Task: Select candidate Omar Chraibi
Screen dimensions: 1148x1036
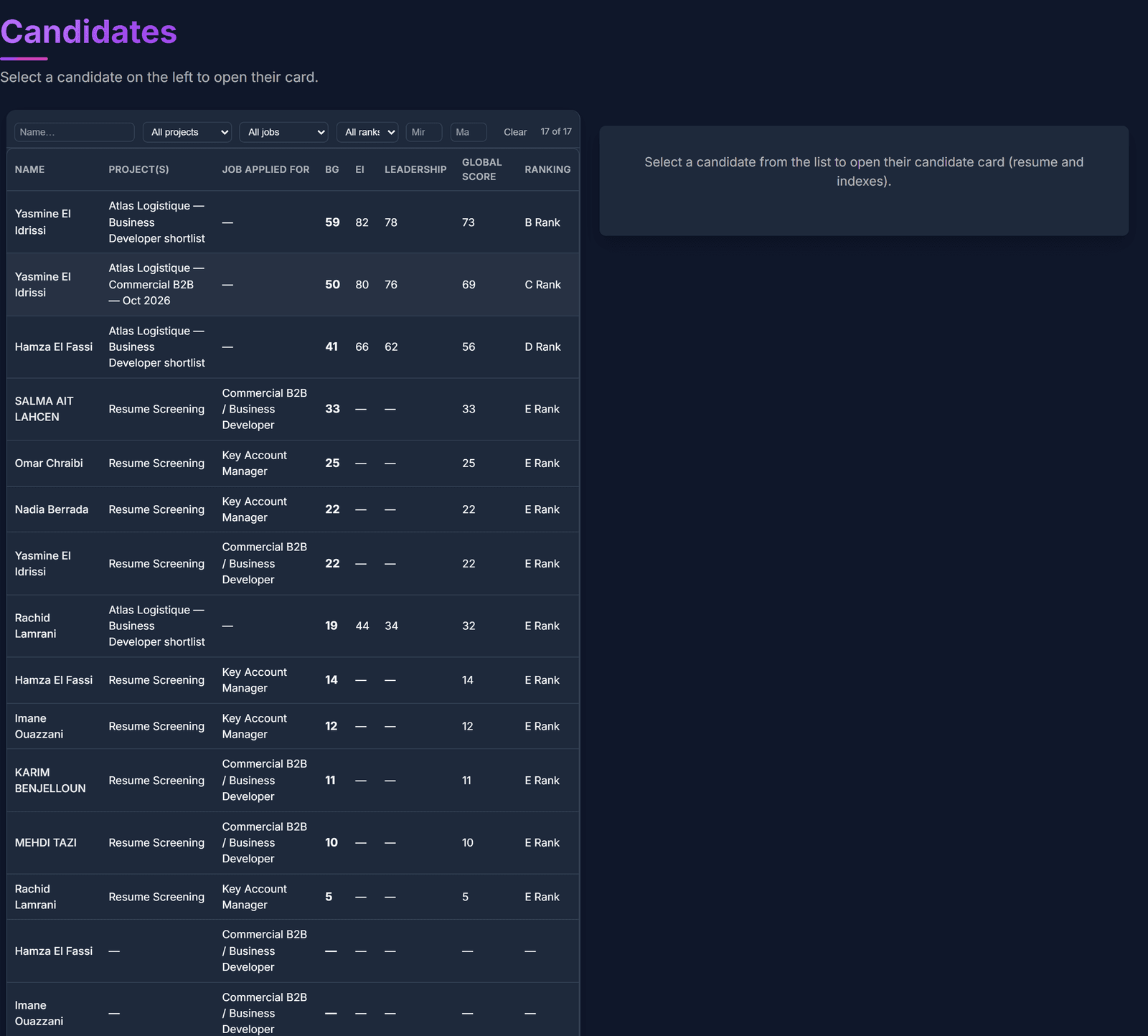Action: (x=293, y=463)
